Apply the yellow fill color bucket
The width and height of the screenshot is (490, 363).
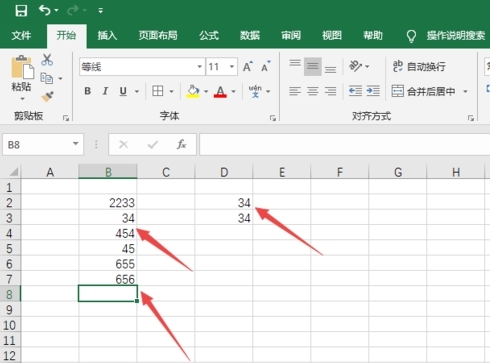click(x=193, y=91)
